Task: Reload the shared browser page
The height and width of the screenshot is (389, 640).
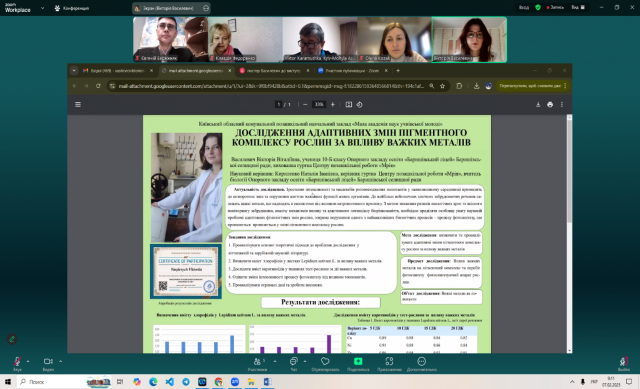Action: click(x=98, y=86)
